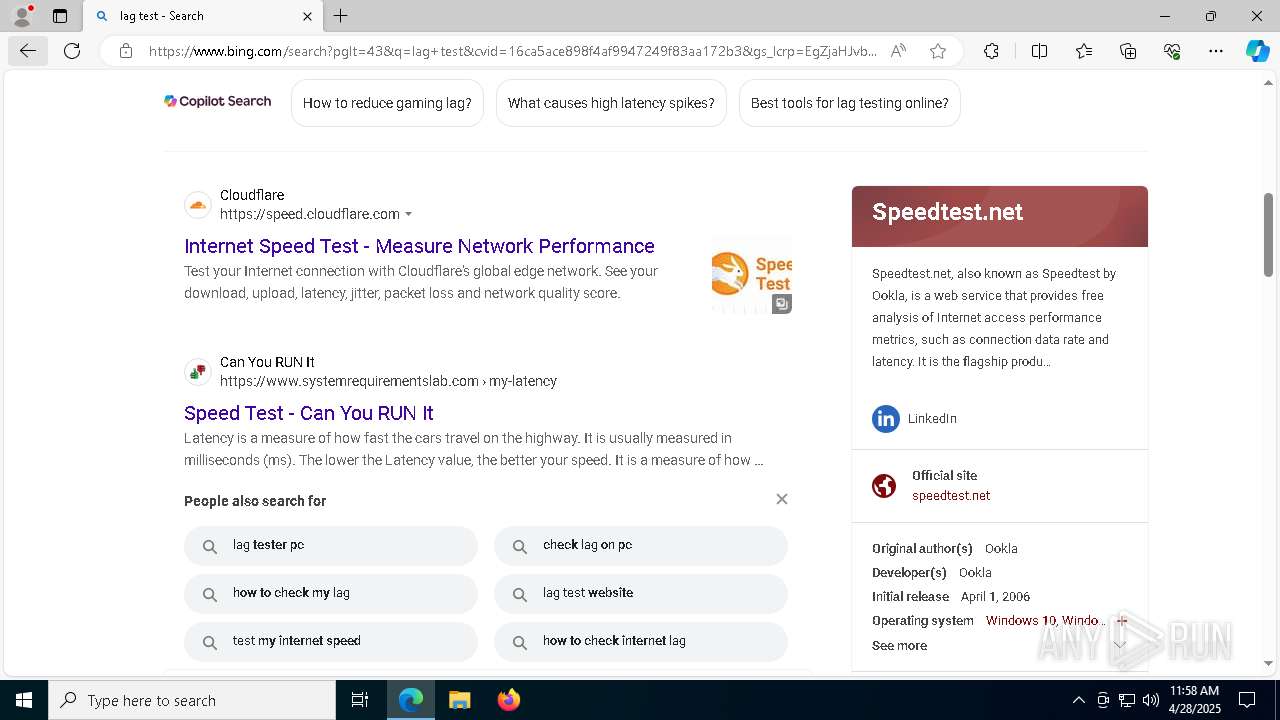Open Speedtest.net knowledge panel title
This screenshot has width=1280, height=720.
[947, 212]
